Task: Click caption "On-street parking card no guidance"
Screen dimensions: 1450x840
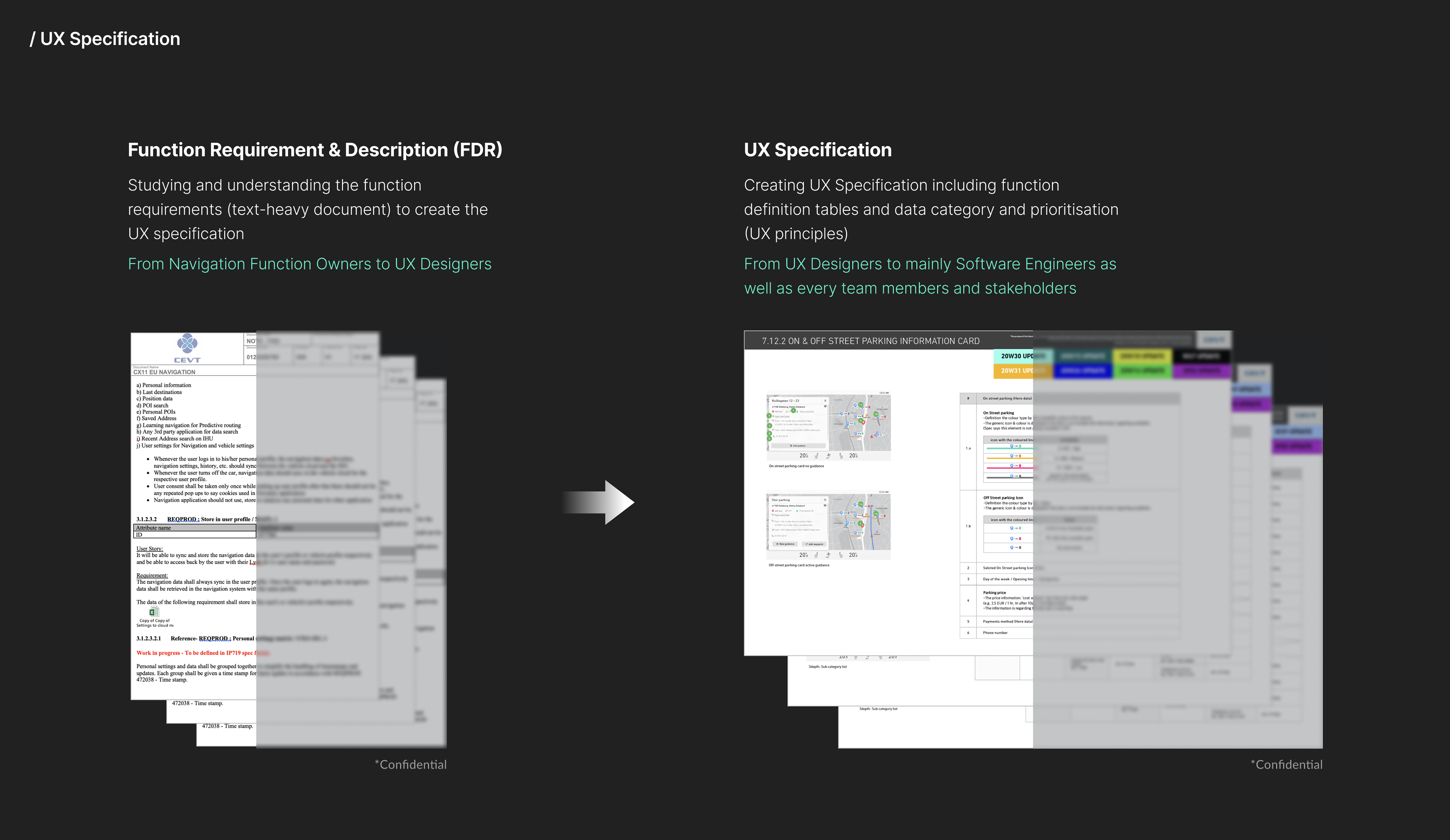Action: (x=796, y=467)
